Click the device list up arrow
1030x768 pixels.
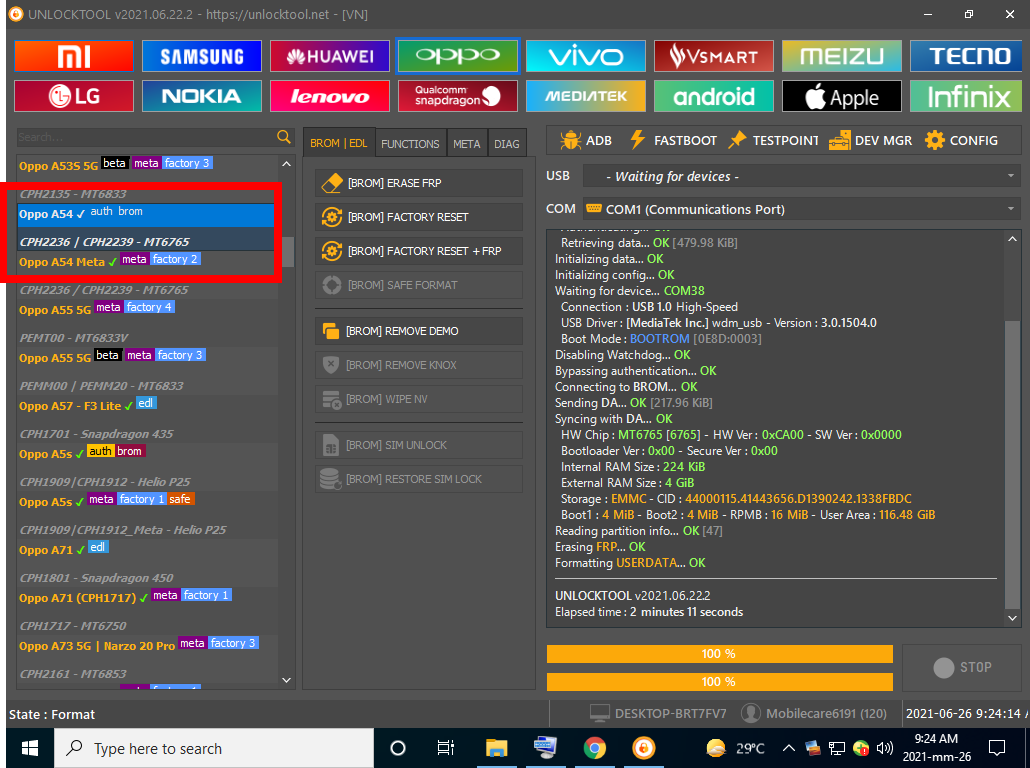[286, 164]
